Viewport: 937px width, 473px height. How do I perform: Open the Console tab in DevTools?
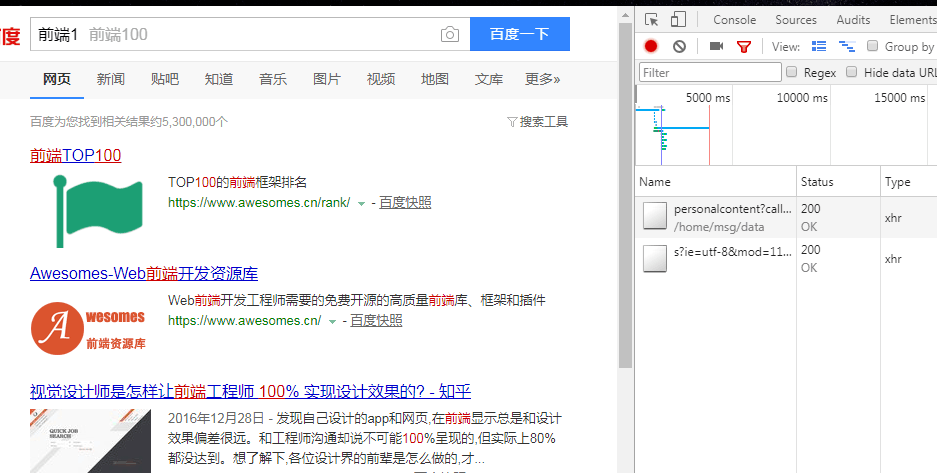coord(734,20)
